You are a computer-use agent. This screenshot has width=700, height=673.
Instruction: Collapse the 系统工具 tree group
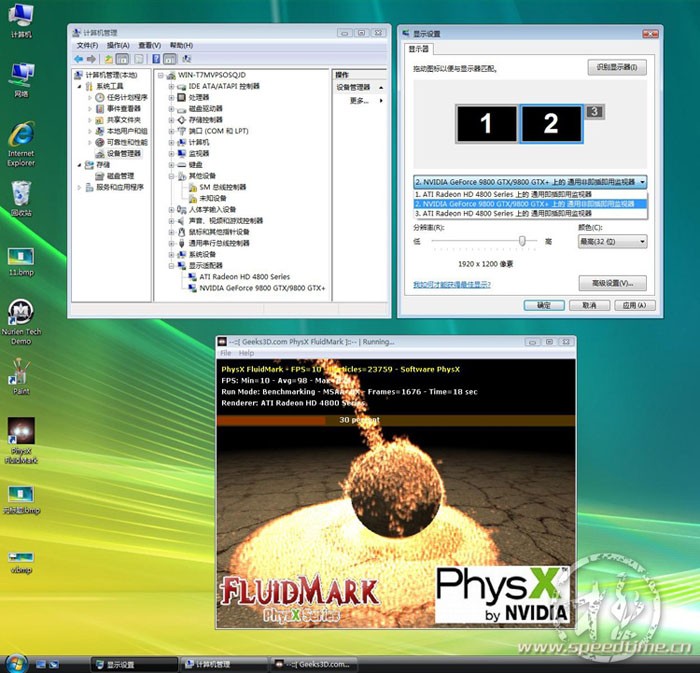point(79,86)
